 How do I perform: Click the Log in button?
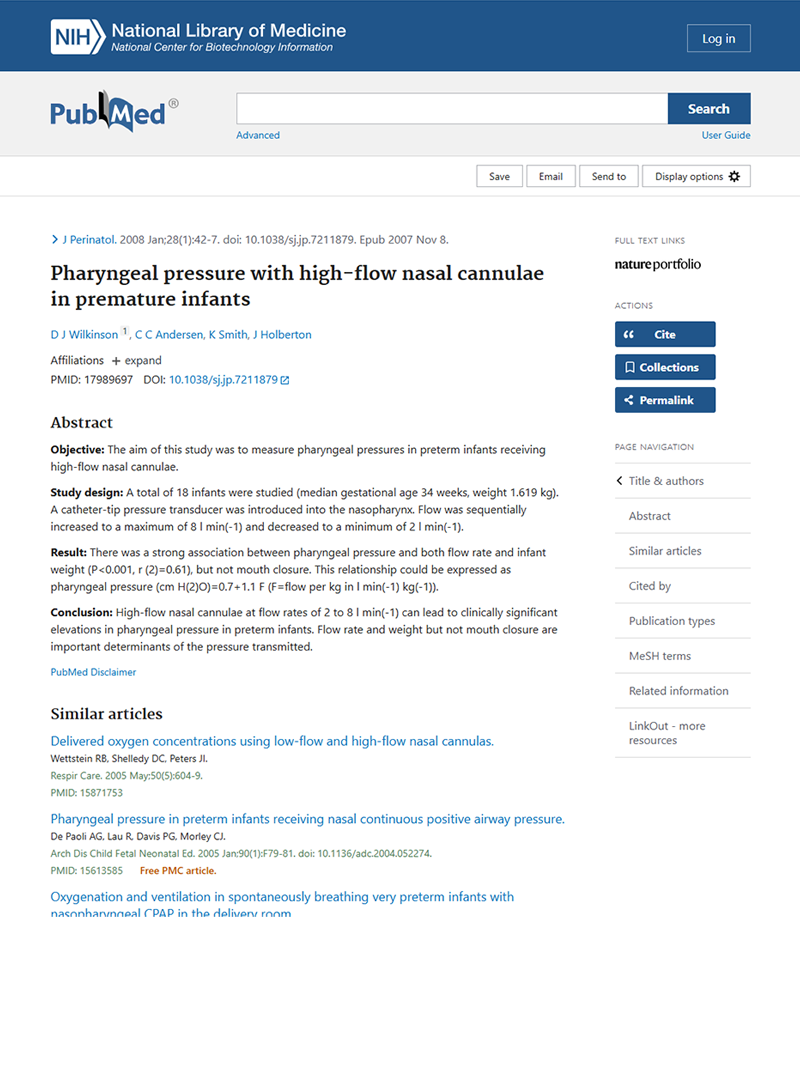click(x=718, y=38)
